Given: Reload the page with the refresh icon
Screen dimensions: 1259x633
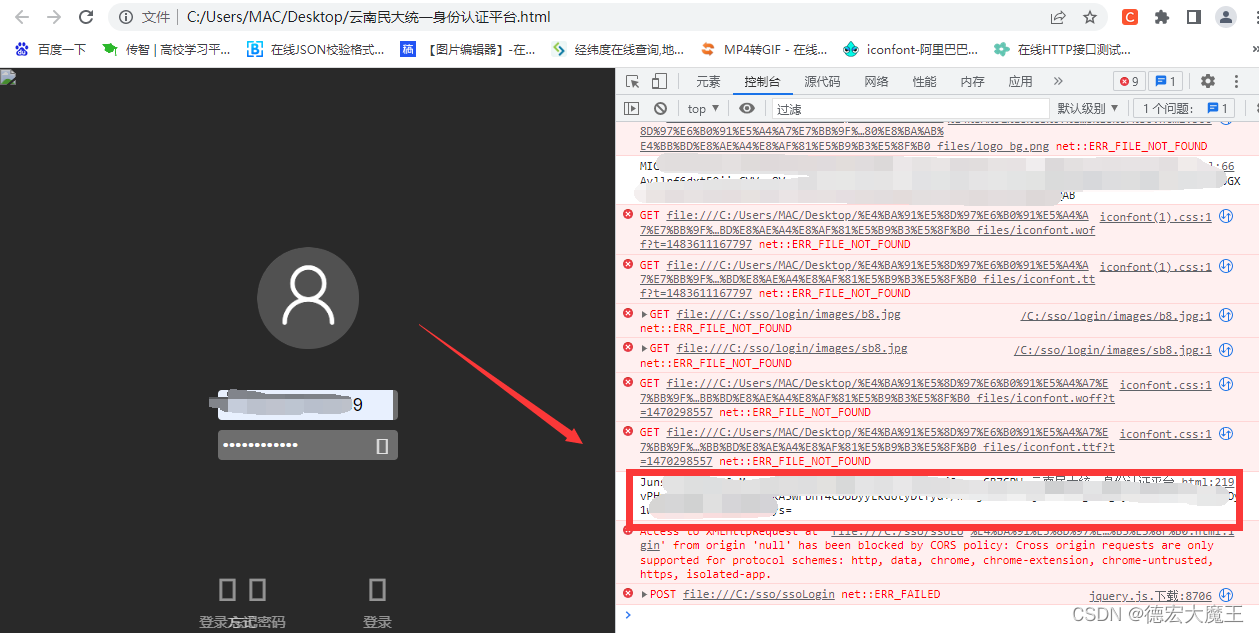Looking at the screenshot, I should pyautogui.click(x=86, y=17).
